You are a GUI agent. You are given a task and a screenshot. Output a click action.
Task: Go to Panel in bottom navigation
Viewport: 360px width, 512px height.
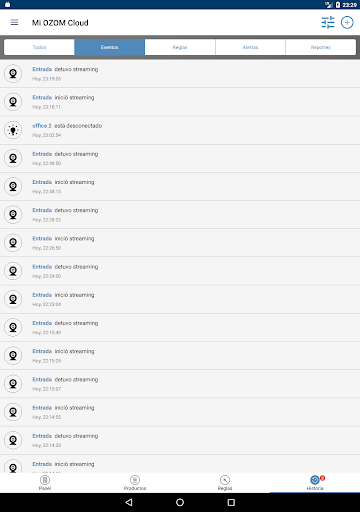45,483
